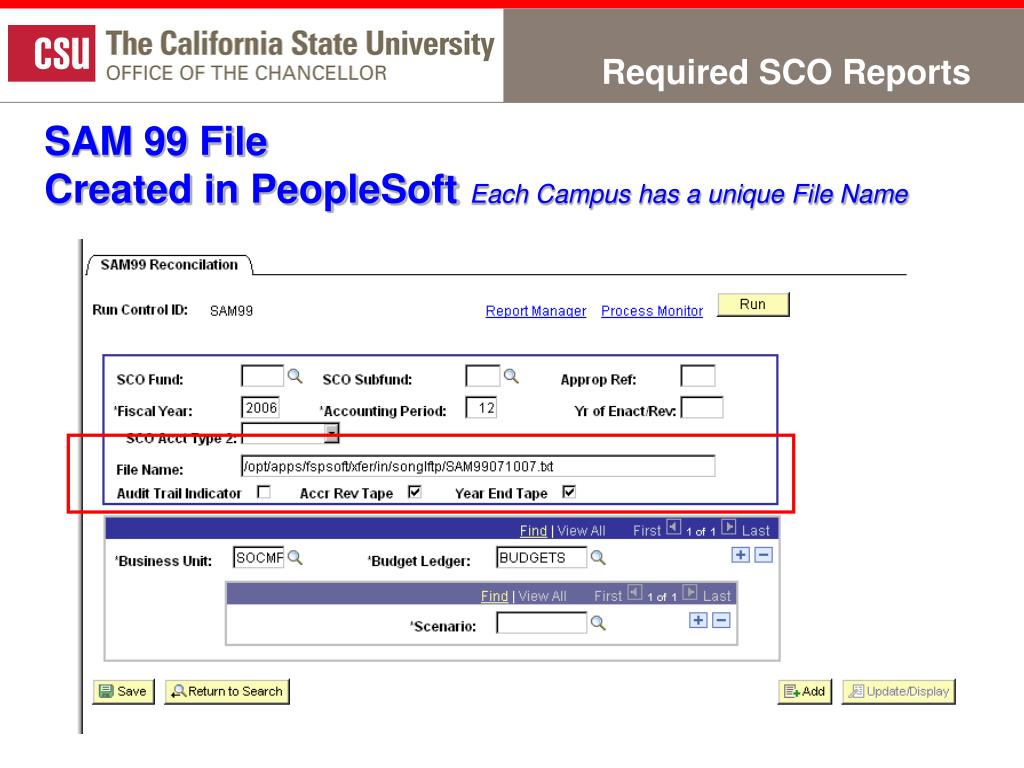Image resolution: width=1024 pixels, height=768 pixels.
Task: Click the Required SCO Reports heading
Action: click(786, 72)
